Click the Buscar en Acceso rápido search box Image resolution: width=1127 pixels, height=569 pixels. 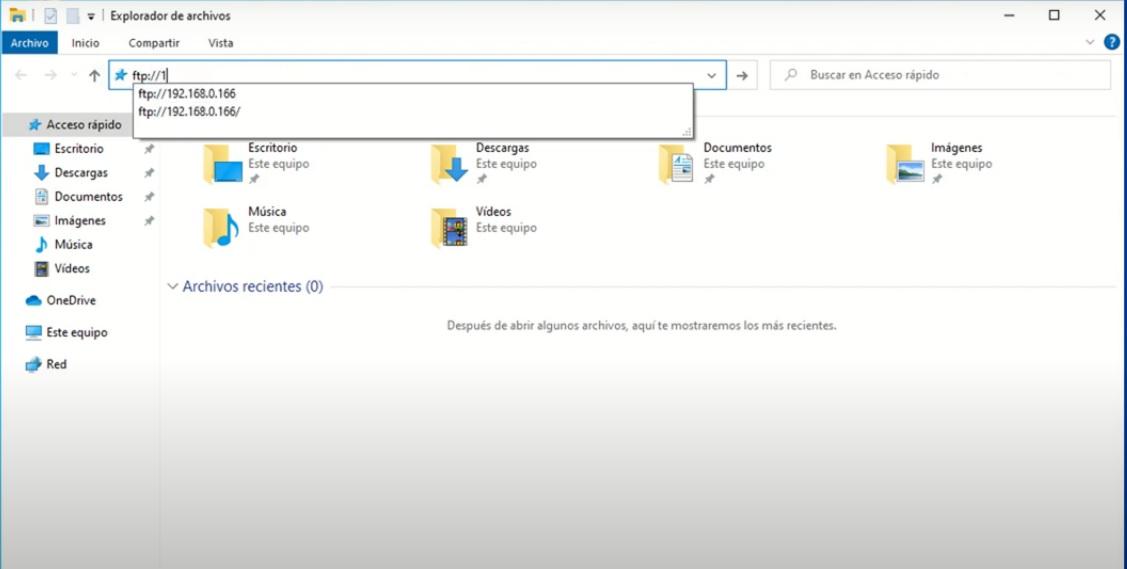(x=940, y=75)
